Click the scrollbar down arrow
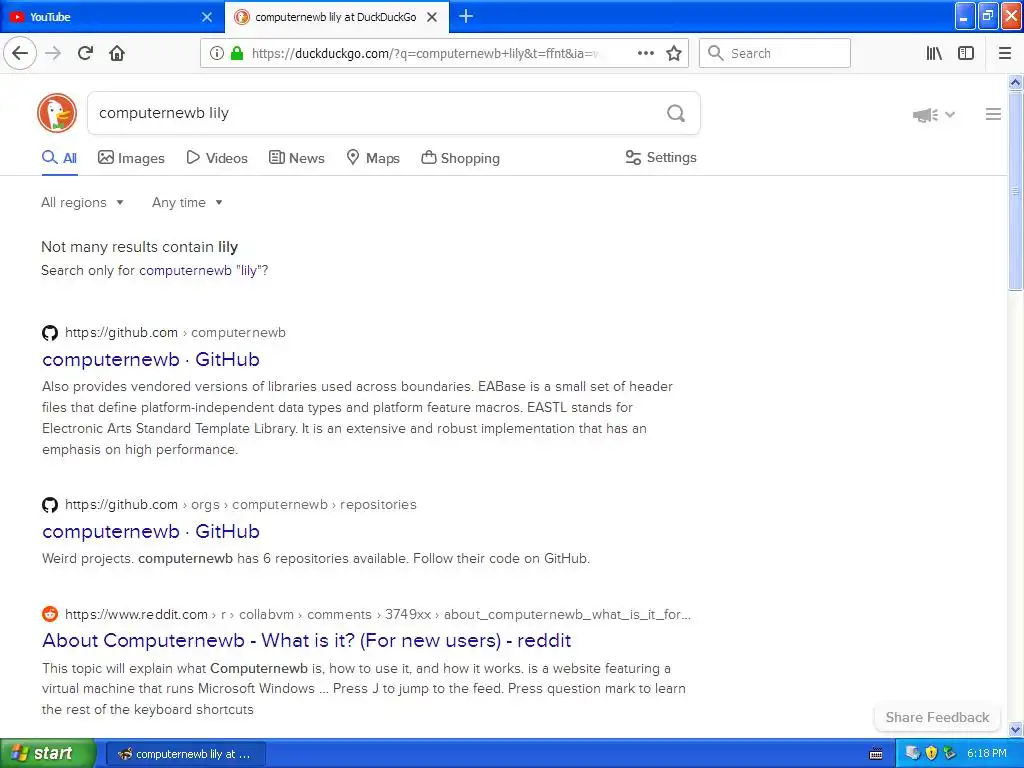This screenshot has height=768, width=1024. [x=1015, y=729]
